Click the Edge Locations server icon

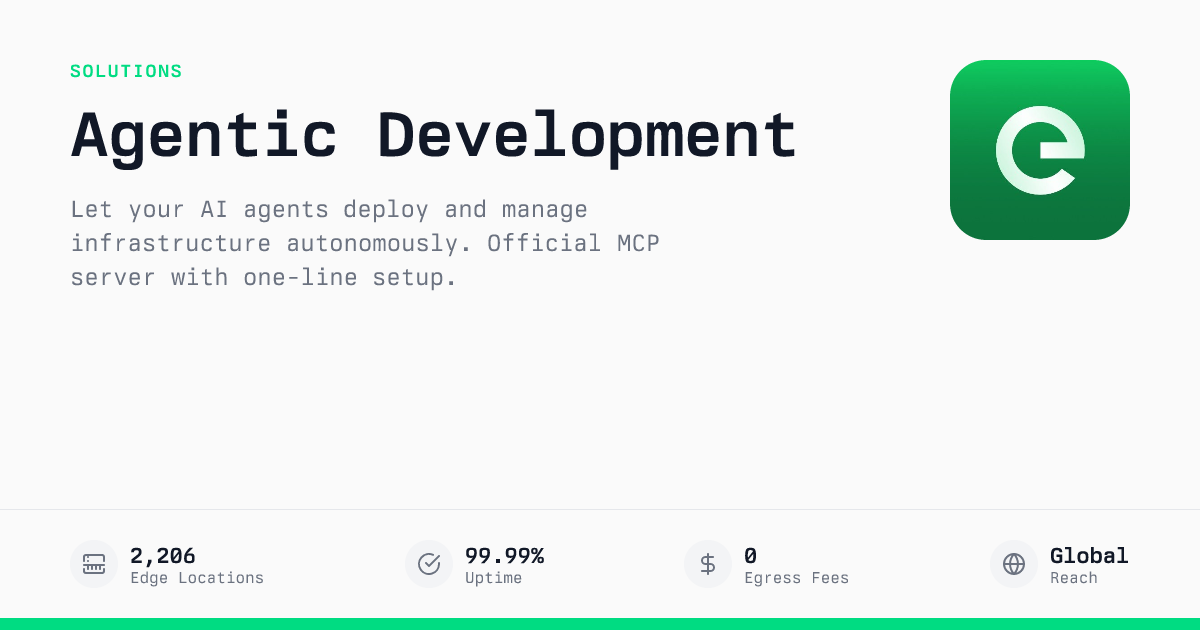click(94, 564)
